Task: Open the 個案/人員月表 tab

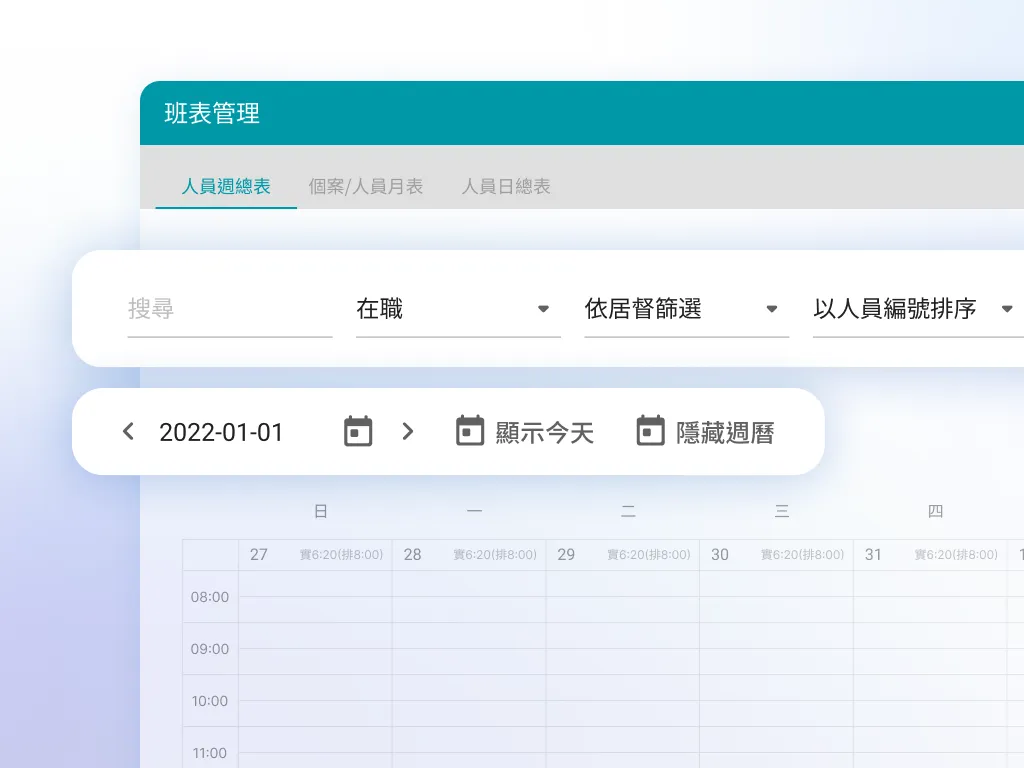Action: 366,187
